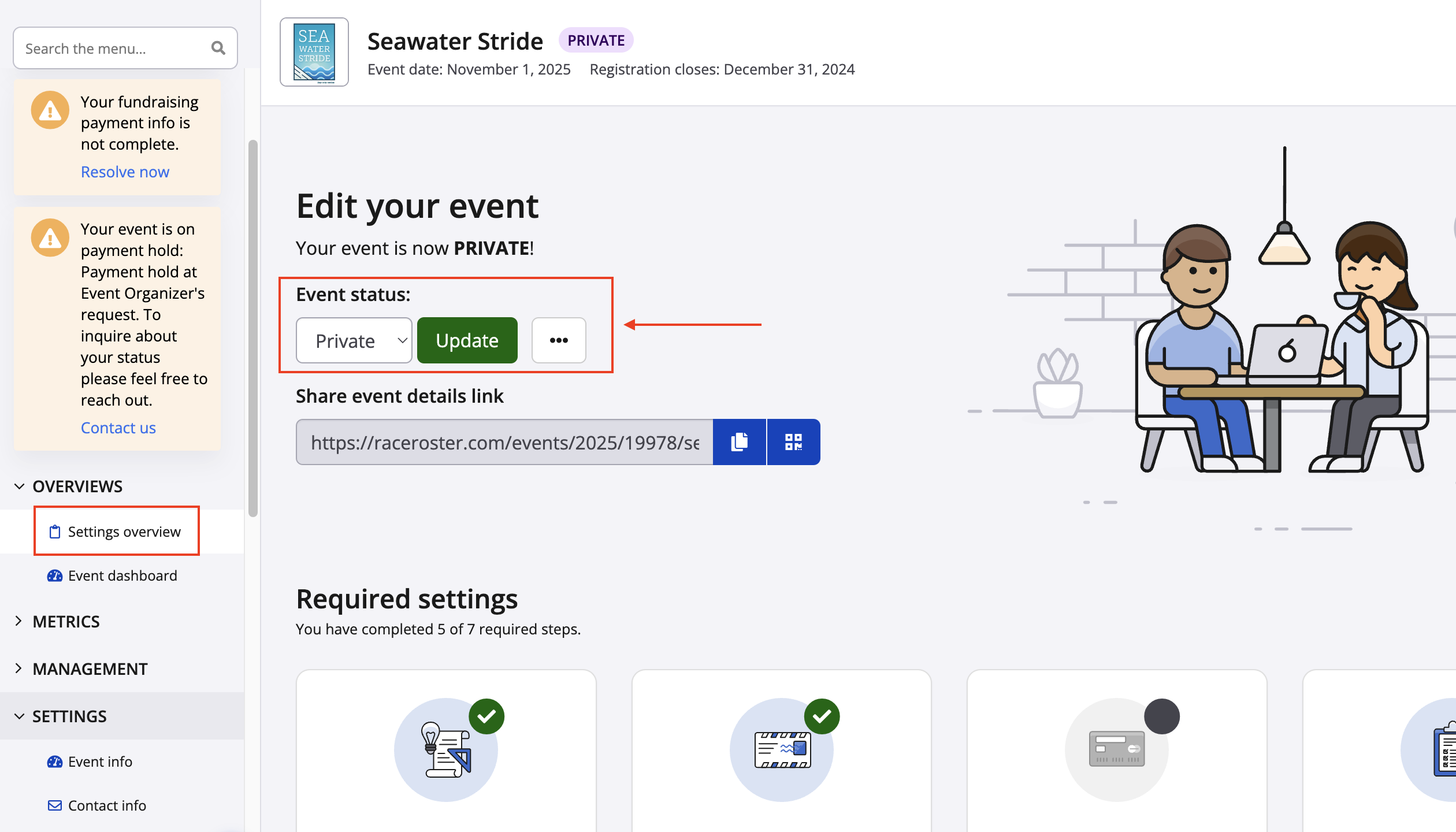The image size is (1456, 832).
Task: Open the QR code icon button
Action: (793, 442)
